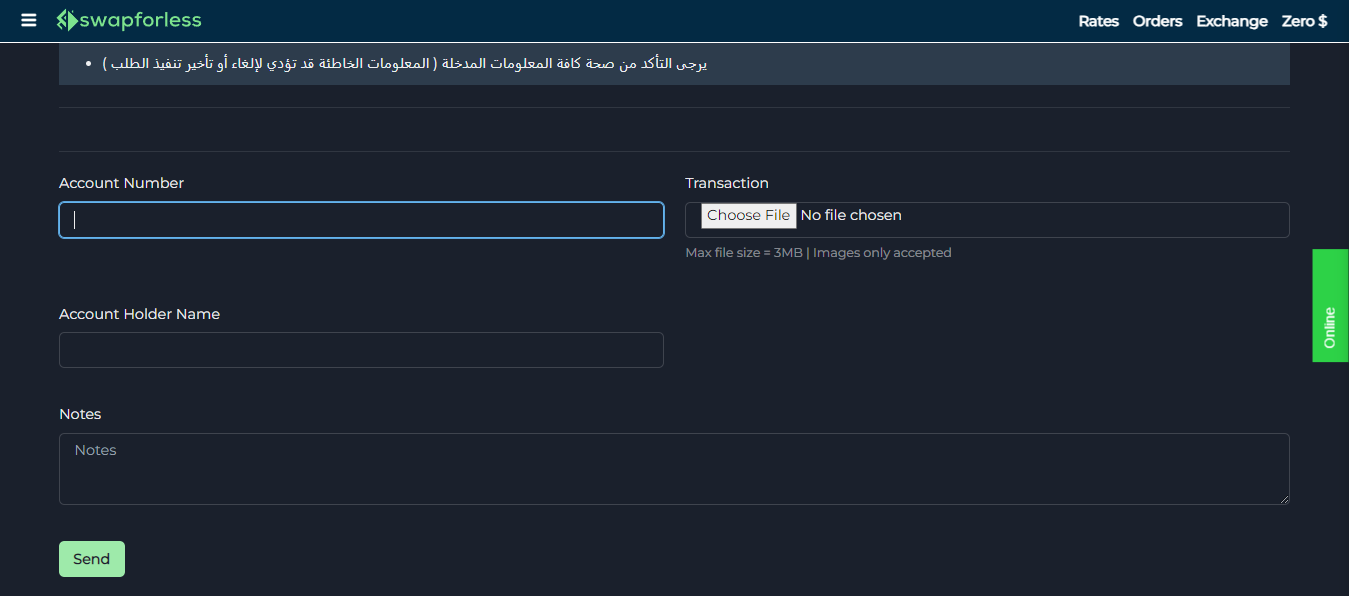Open the Rates page

pos(1098,20)
